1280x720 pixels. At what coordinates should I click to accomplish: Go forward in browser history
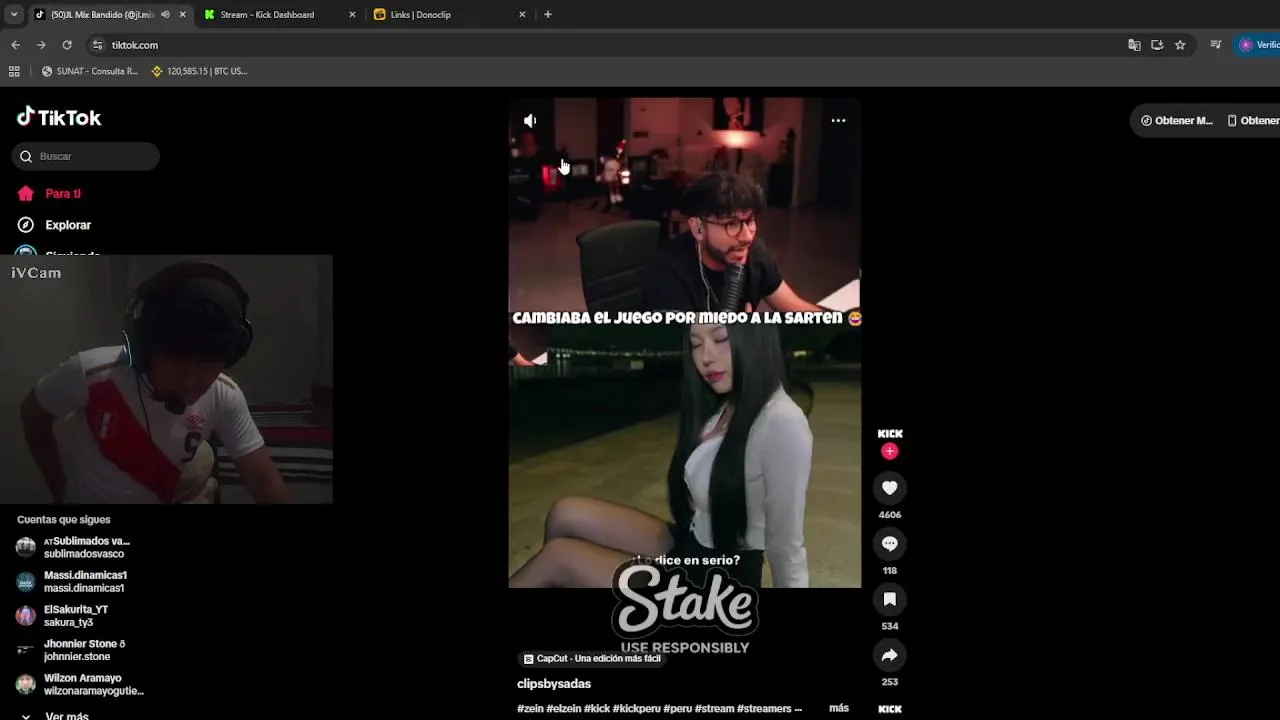coord(41,45)
